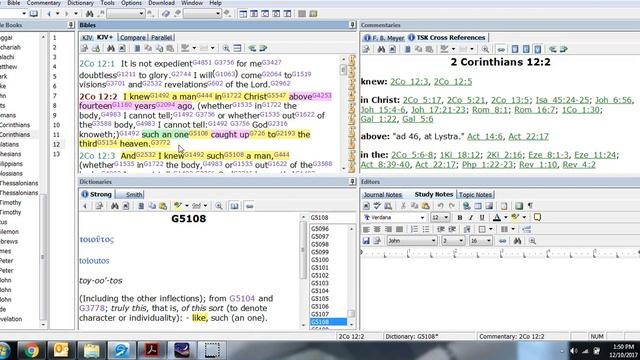Screen dimensions: 640x360
Task: Toggle underline formatting in editor
Action: click(x=482, y=218)
